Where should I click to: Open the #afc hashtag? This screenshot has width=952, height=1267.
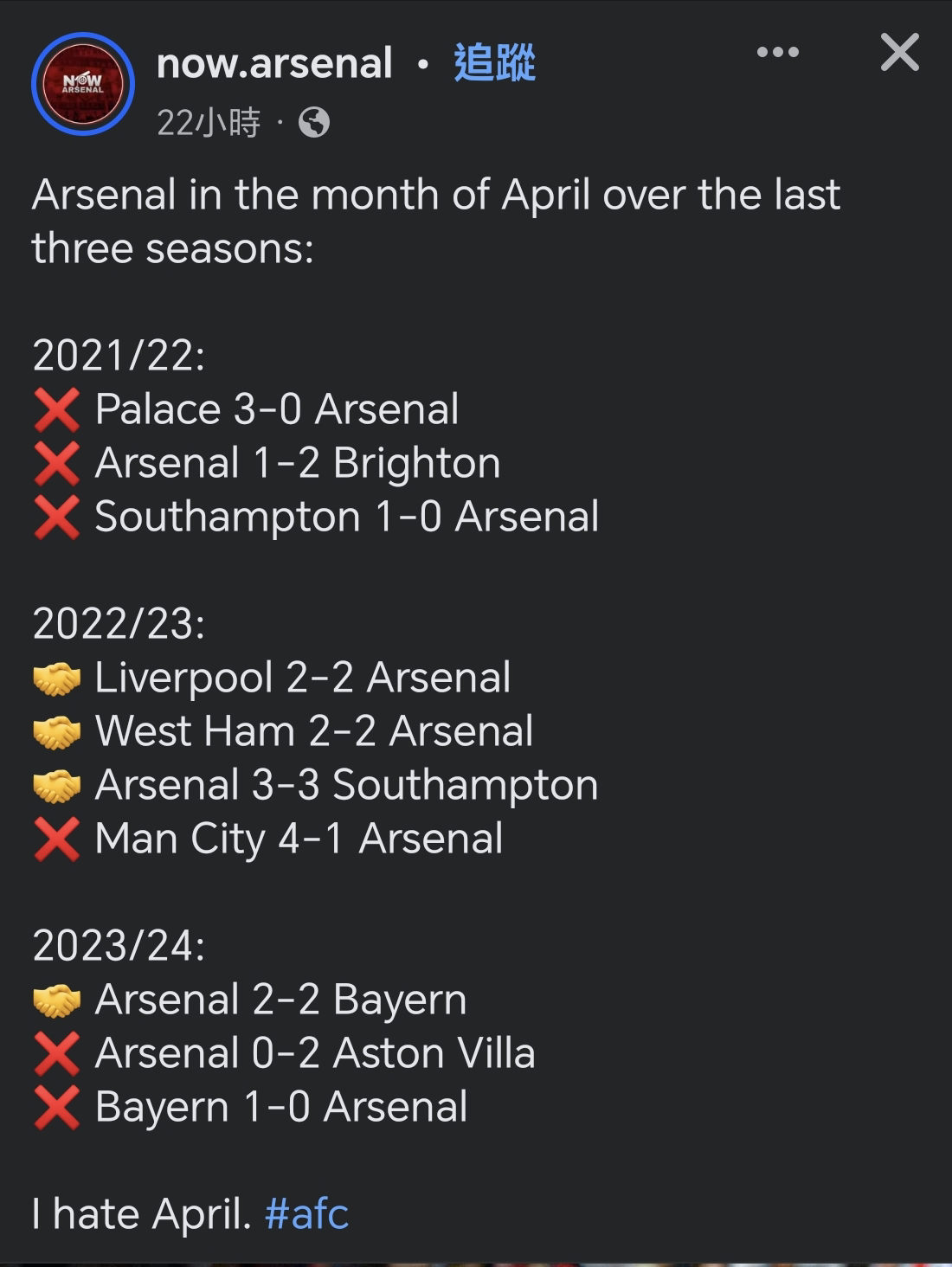306,1213
